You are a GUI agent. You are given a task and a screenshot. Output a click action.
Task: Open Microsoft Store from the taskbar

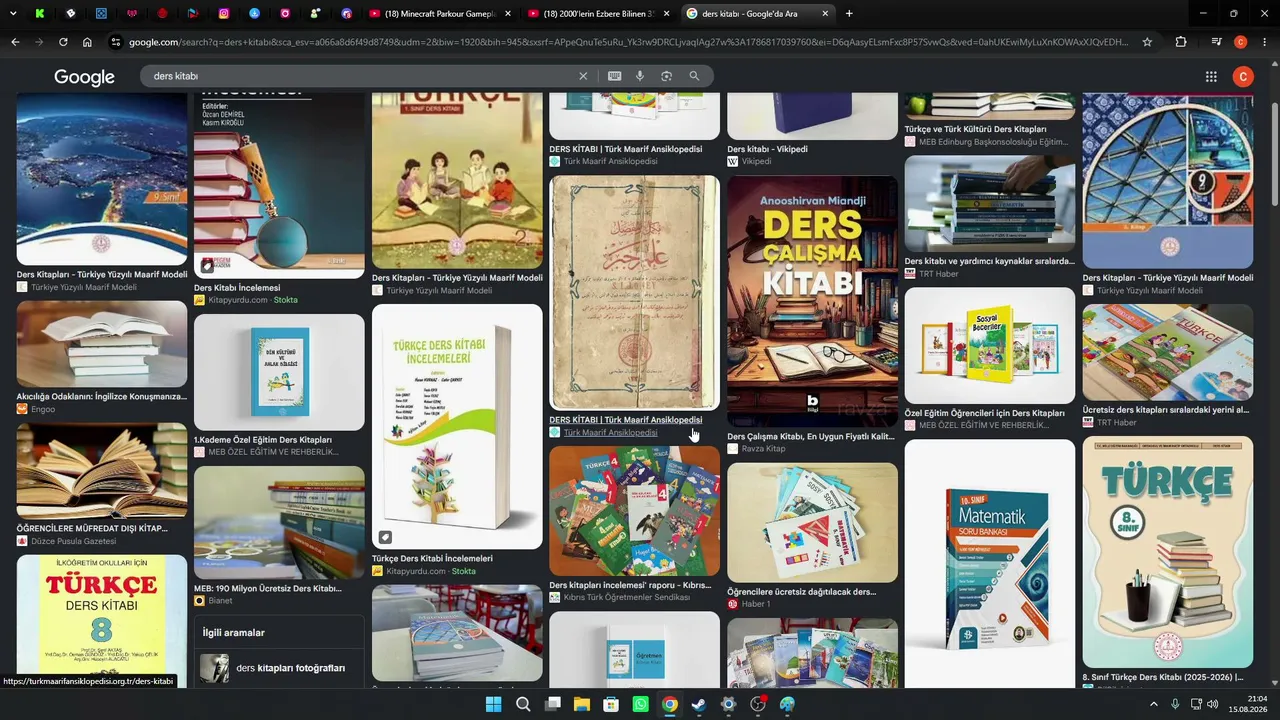(x=611, y=704)
